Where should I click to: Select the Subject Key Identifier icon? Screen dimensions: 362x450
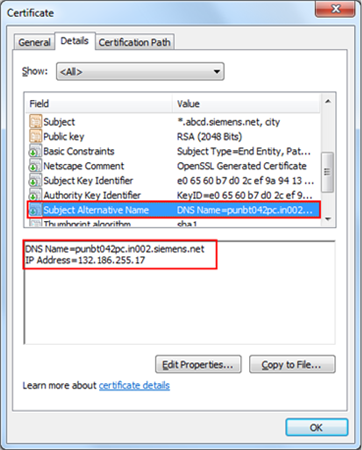(x=35, y=180)
